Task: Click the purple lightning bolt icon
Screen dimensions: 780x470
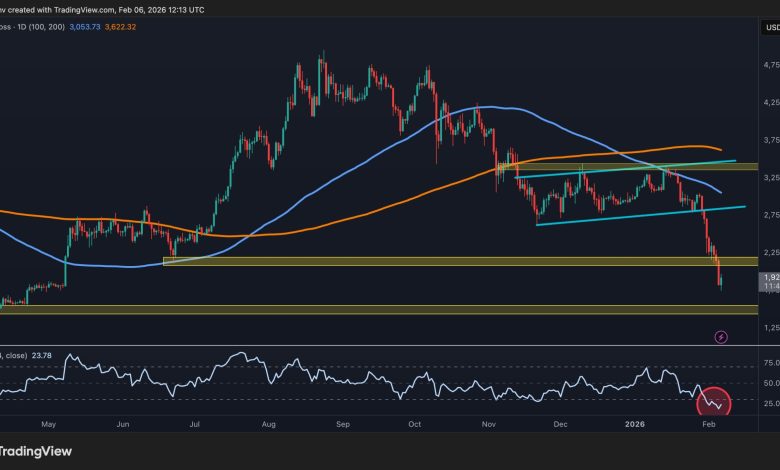Action: coord(722,337)
